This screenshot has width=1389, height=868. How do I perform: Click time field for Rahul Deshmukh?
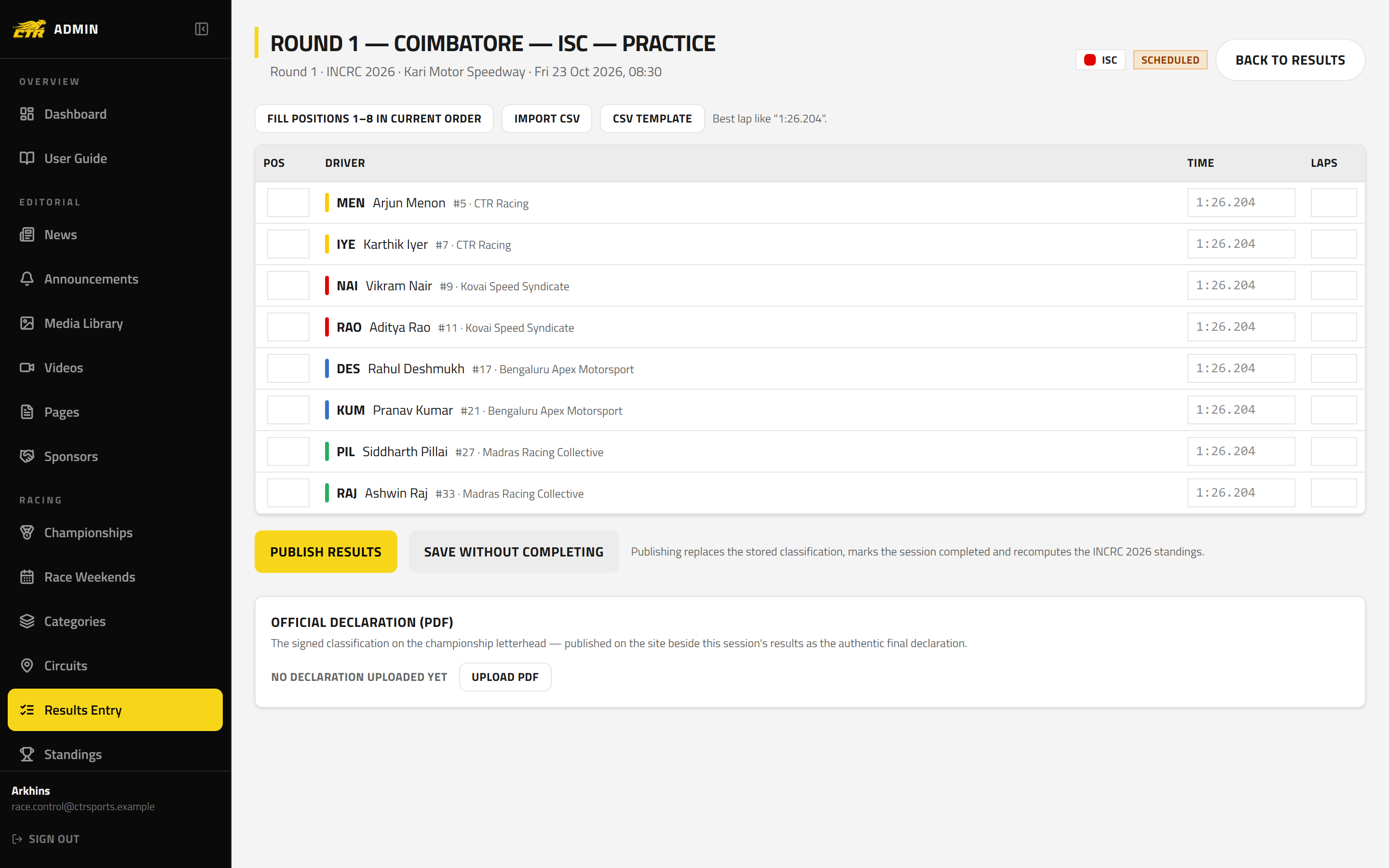(x=1241, y=368)
